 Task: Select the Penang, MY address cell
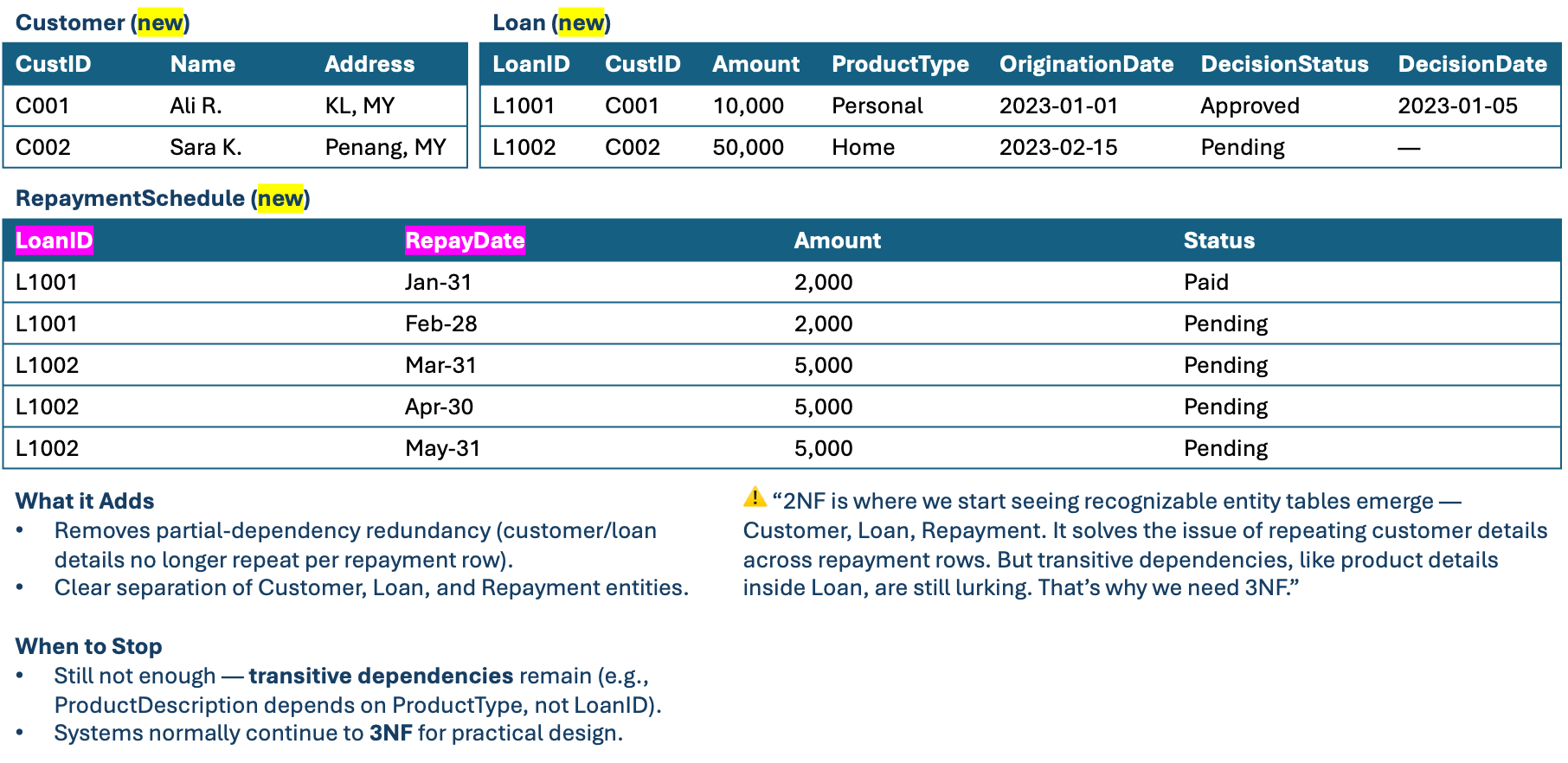[x=385, y=147]
